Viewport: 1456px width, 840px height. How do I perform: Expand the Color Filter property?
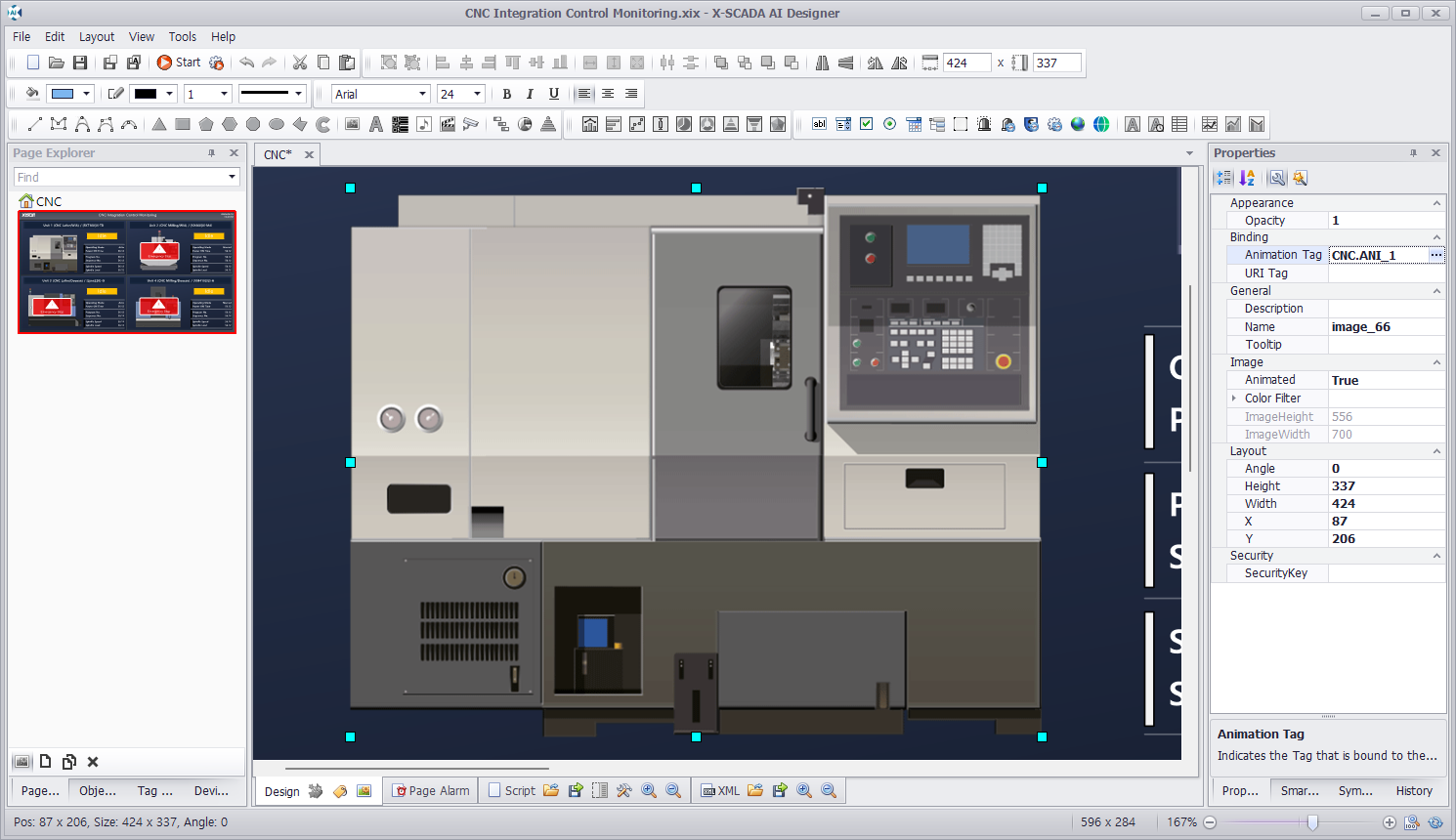(1234, 399)
